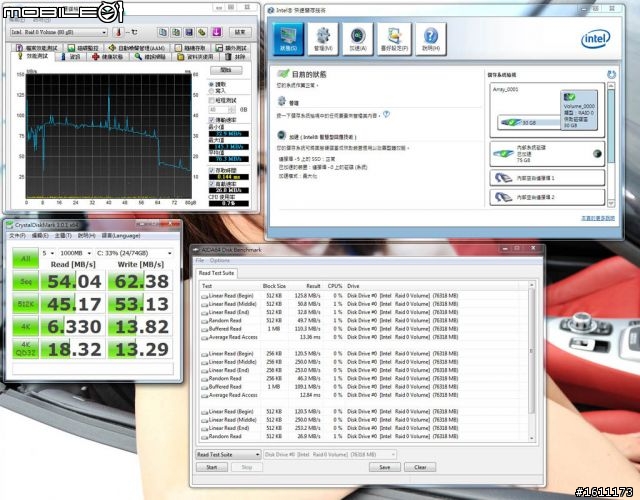The width and height of the screenshot is (640, 500).
Task: Open the 文件(F) menu in CrystalDiskMark
Action: (x=17, y=236)
